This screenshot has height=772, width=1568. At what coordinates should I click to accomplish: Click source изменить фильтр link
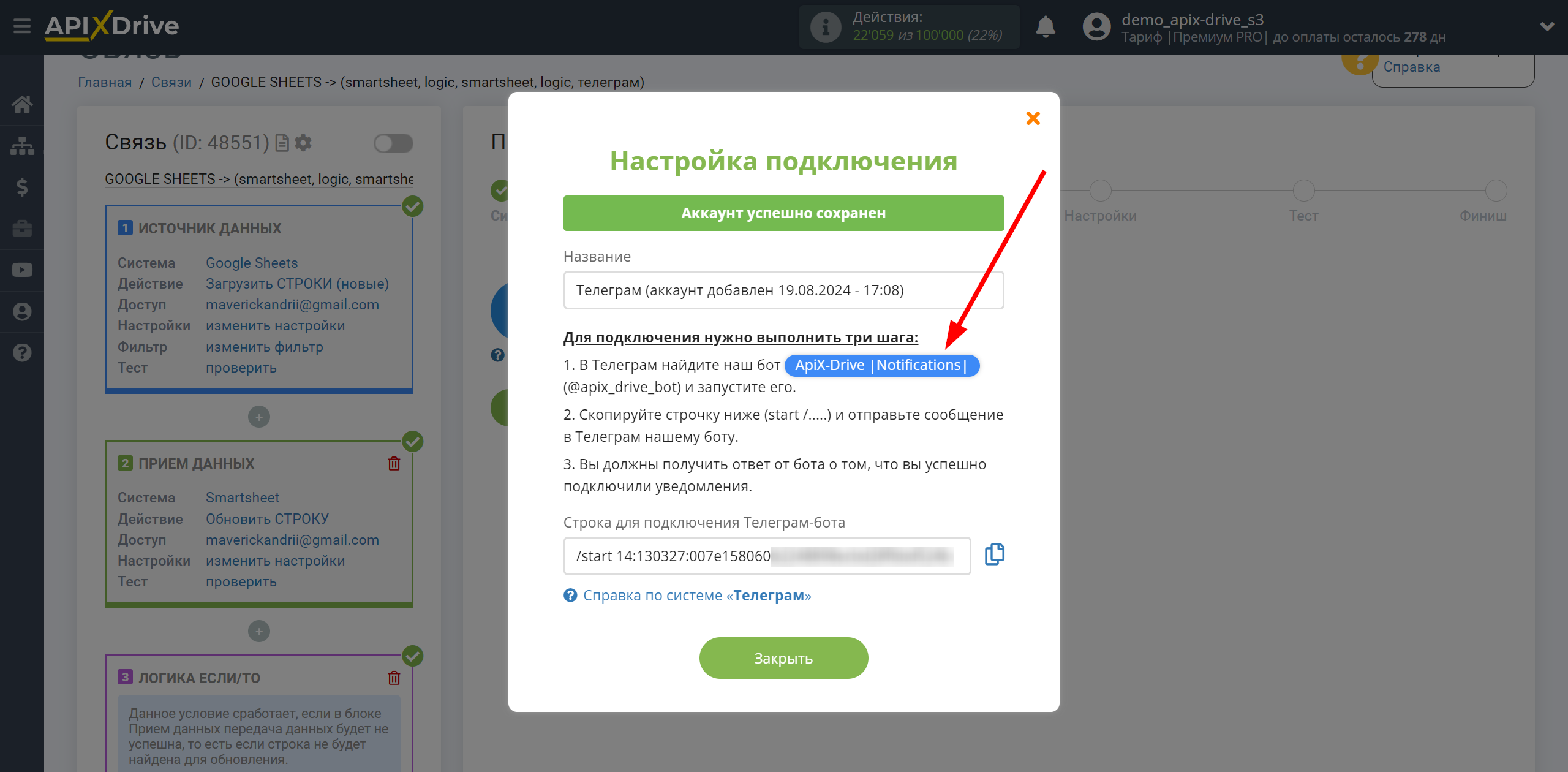pos(264,347)
